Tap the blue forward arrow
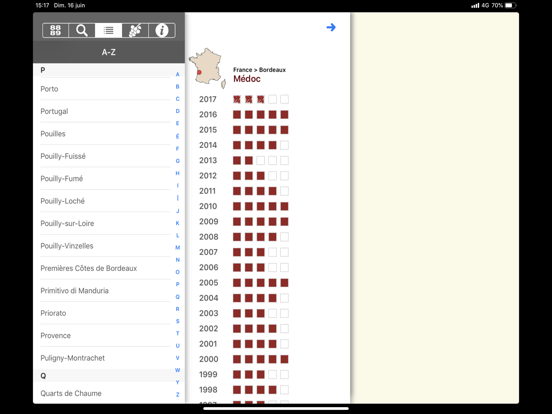This screenshot has width=552, height=414. point(331,27)
